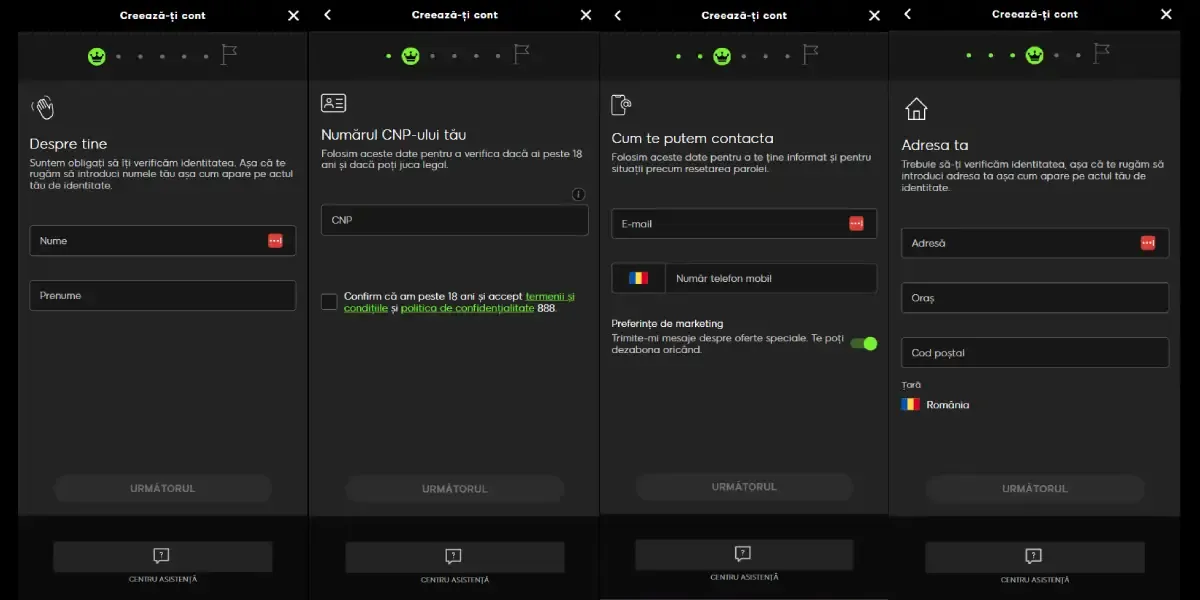
Task: Close the Cum te putem contacta screen
Action: (874, 15)
